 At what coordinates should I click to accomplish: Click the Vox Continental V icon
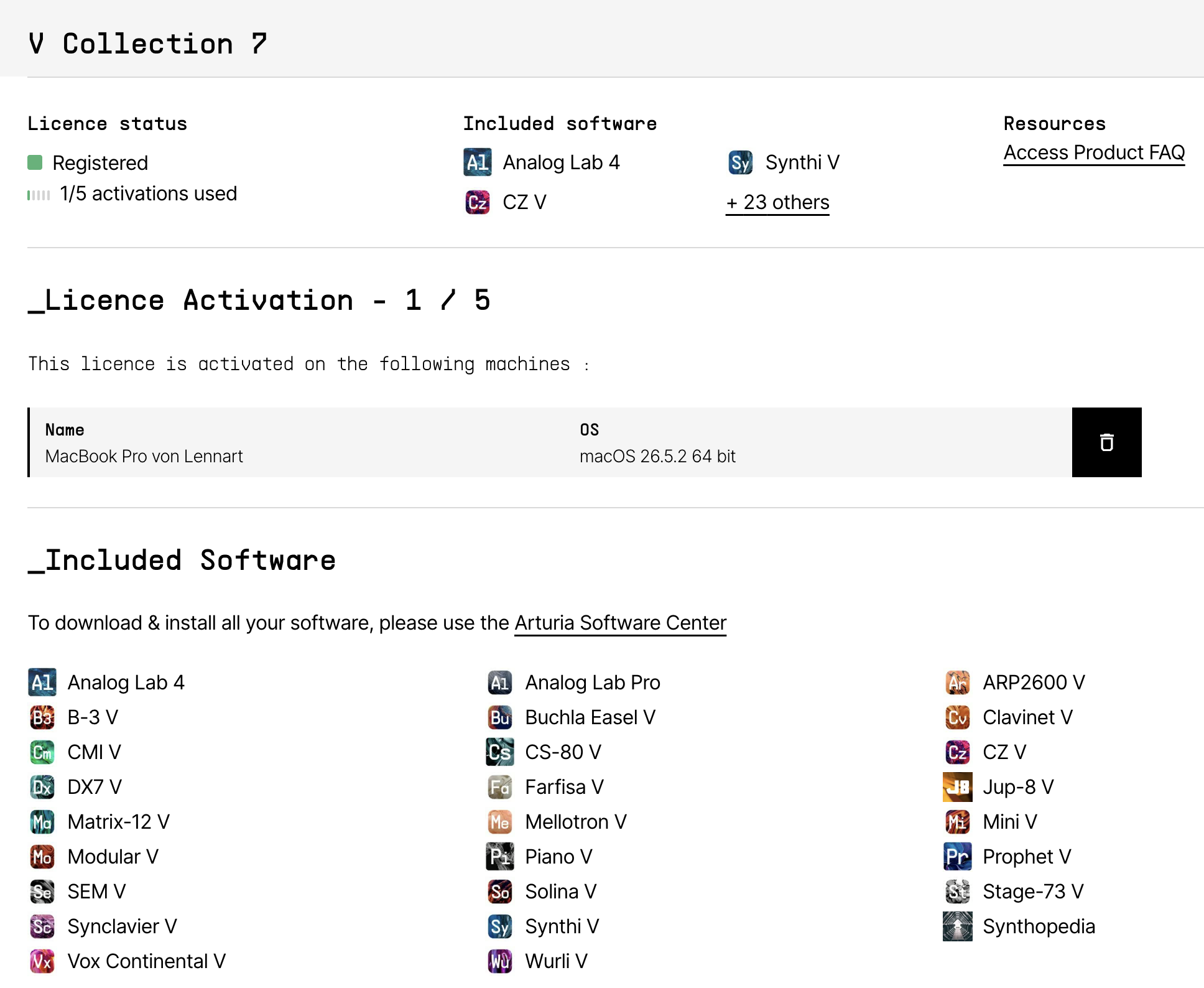pyautogui.click(x=42, y=961)
